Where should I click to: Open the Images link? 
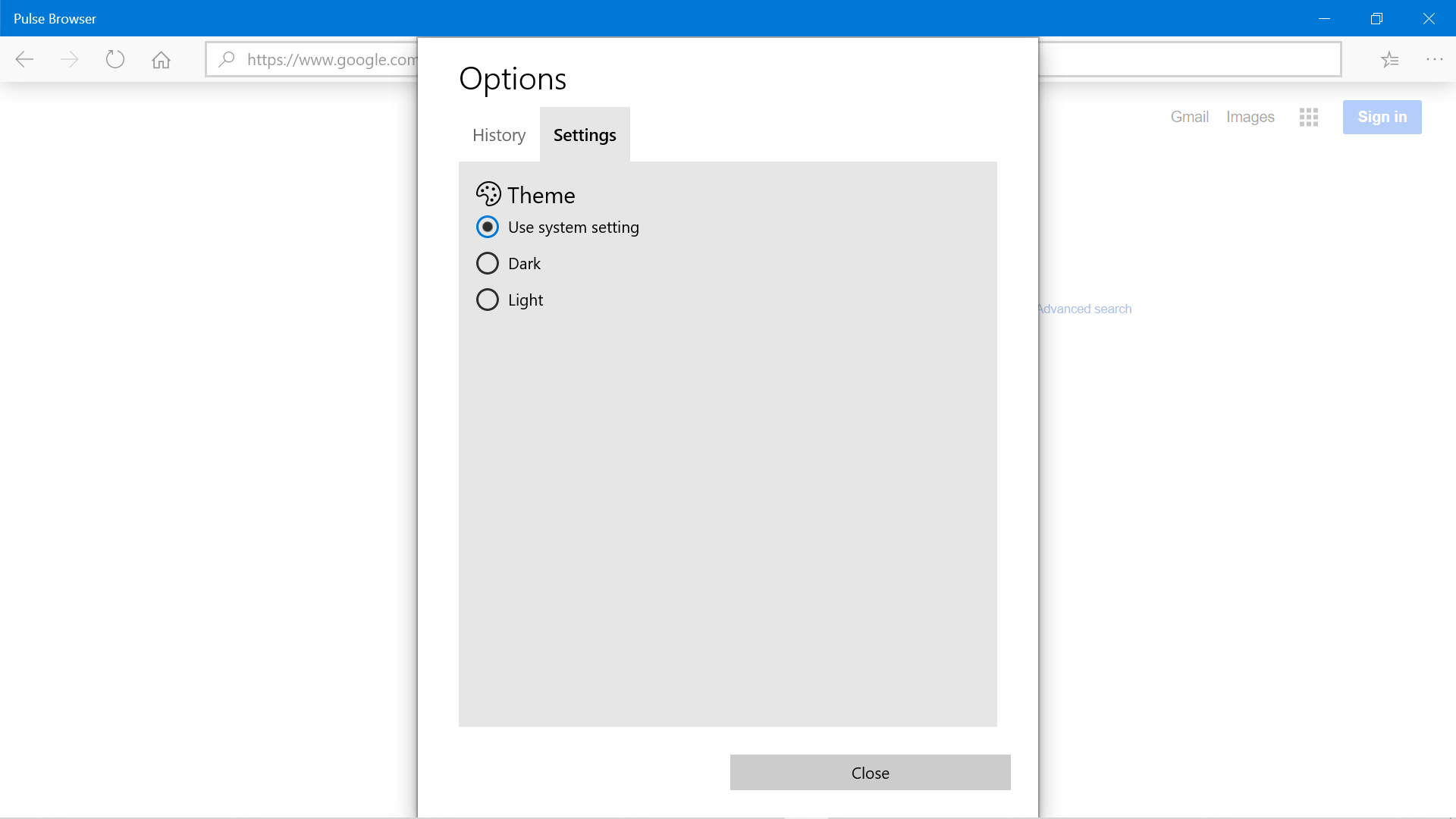coord(1250,117)
